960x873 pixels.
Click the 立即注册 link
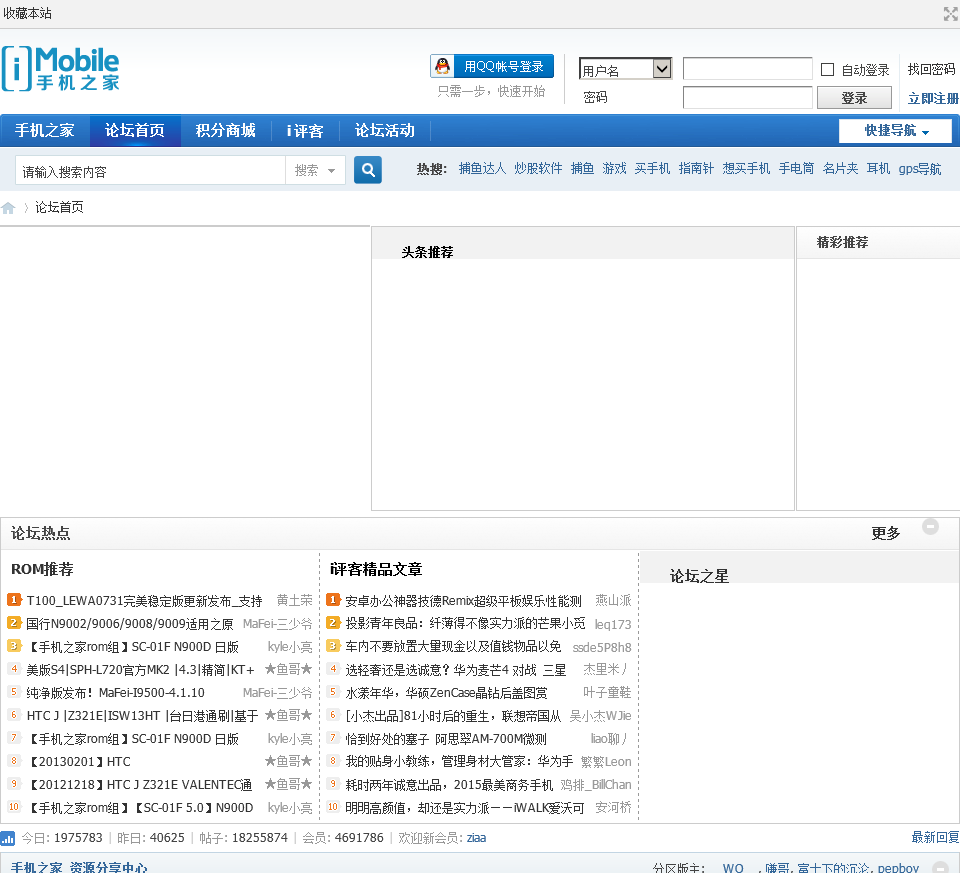pyautogui.click(x=933, y=98)
